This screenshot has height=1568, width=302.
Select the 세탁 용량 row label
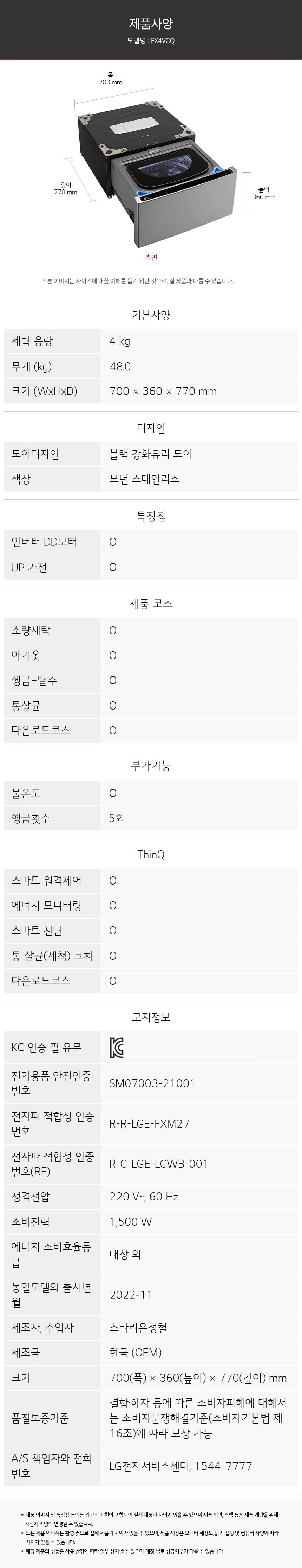click(32, 341)
